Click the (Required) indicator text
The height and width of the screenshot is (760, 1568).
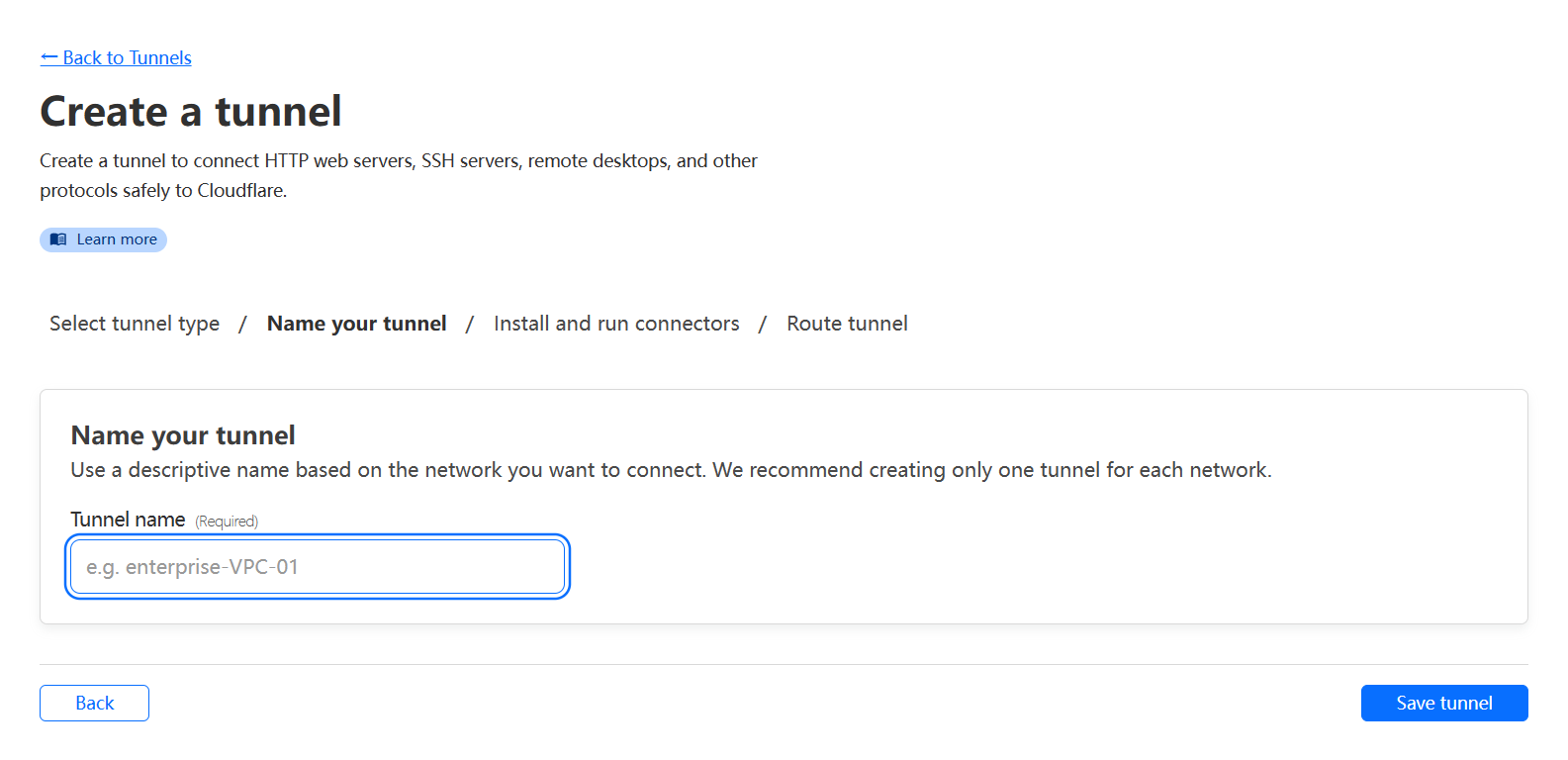[227, 522]
